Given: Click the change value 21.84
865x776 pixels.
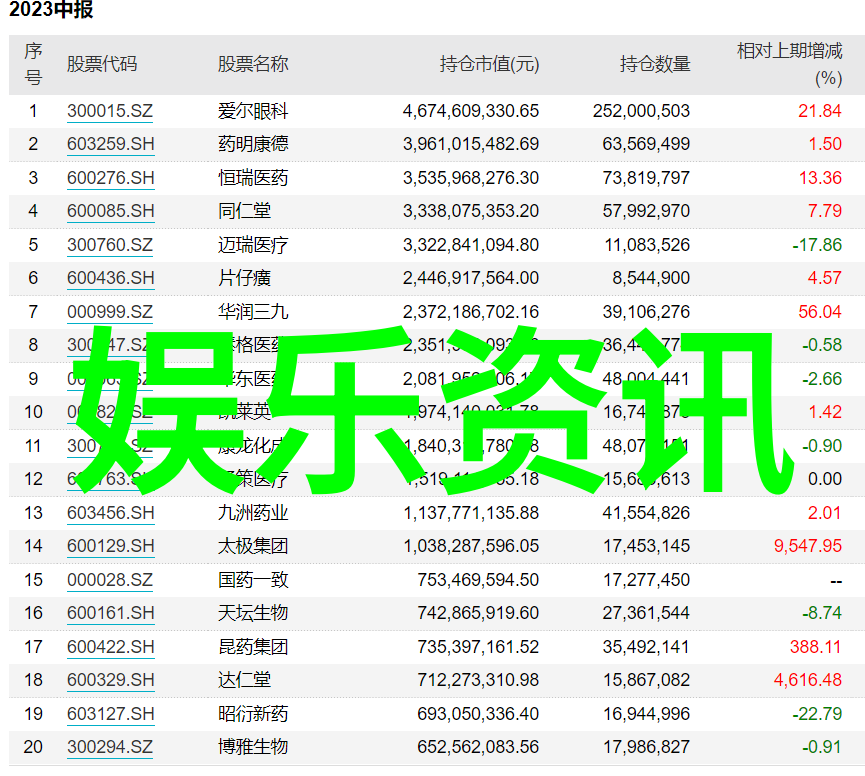Looking at the screenshot, I should [x=820, y=111].
